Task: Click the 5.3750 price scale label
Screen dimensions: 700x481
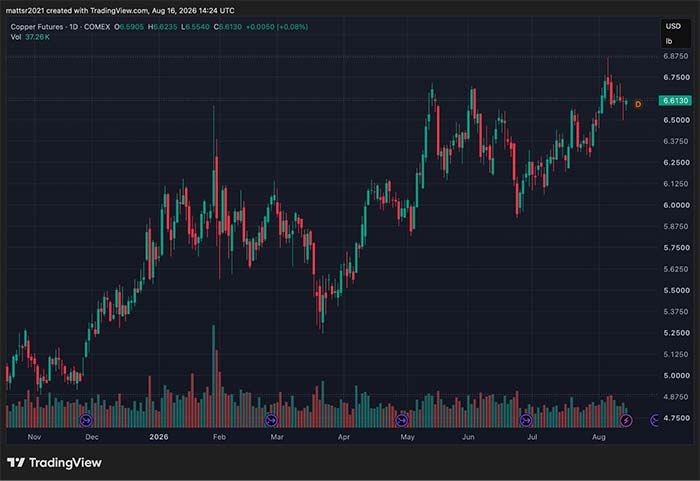Action: click(x=676, y=312)
